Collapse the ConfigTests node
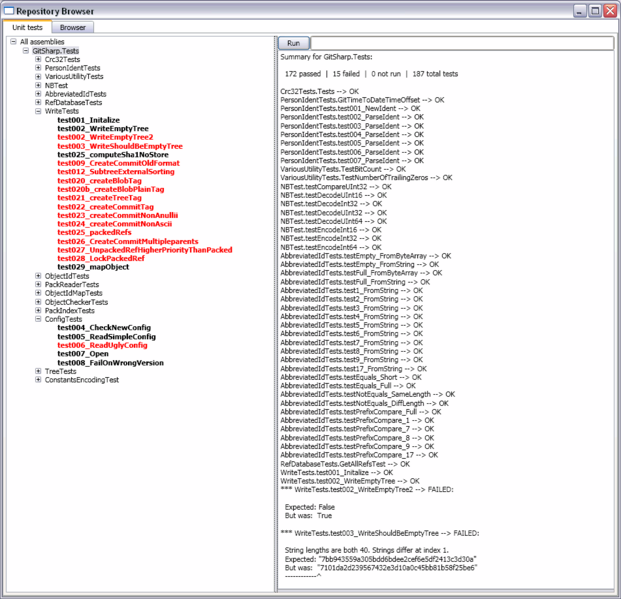Image resolution: width=621 pixels, height=599 pixels. point(38,319)
